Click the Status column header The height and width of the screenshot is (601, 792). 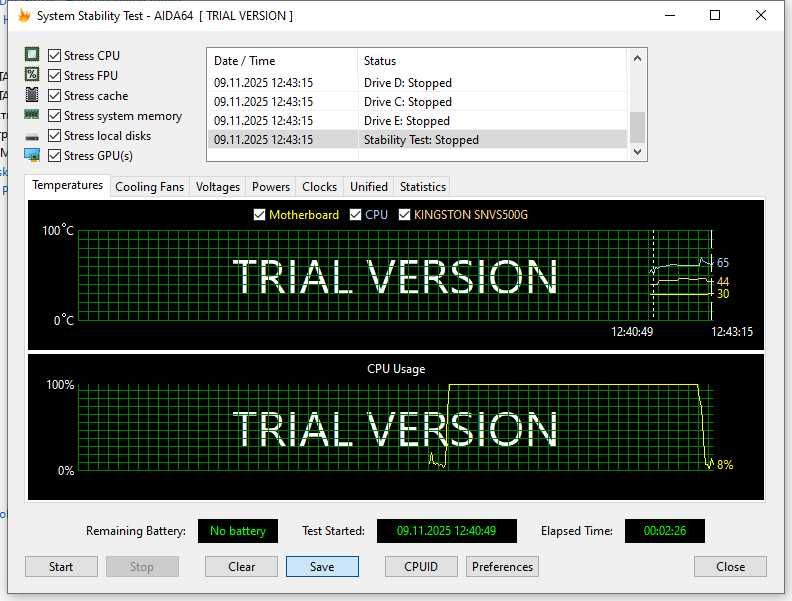[x=492, y=61]
